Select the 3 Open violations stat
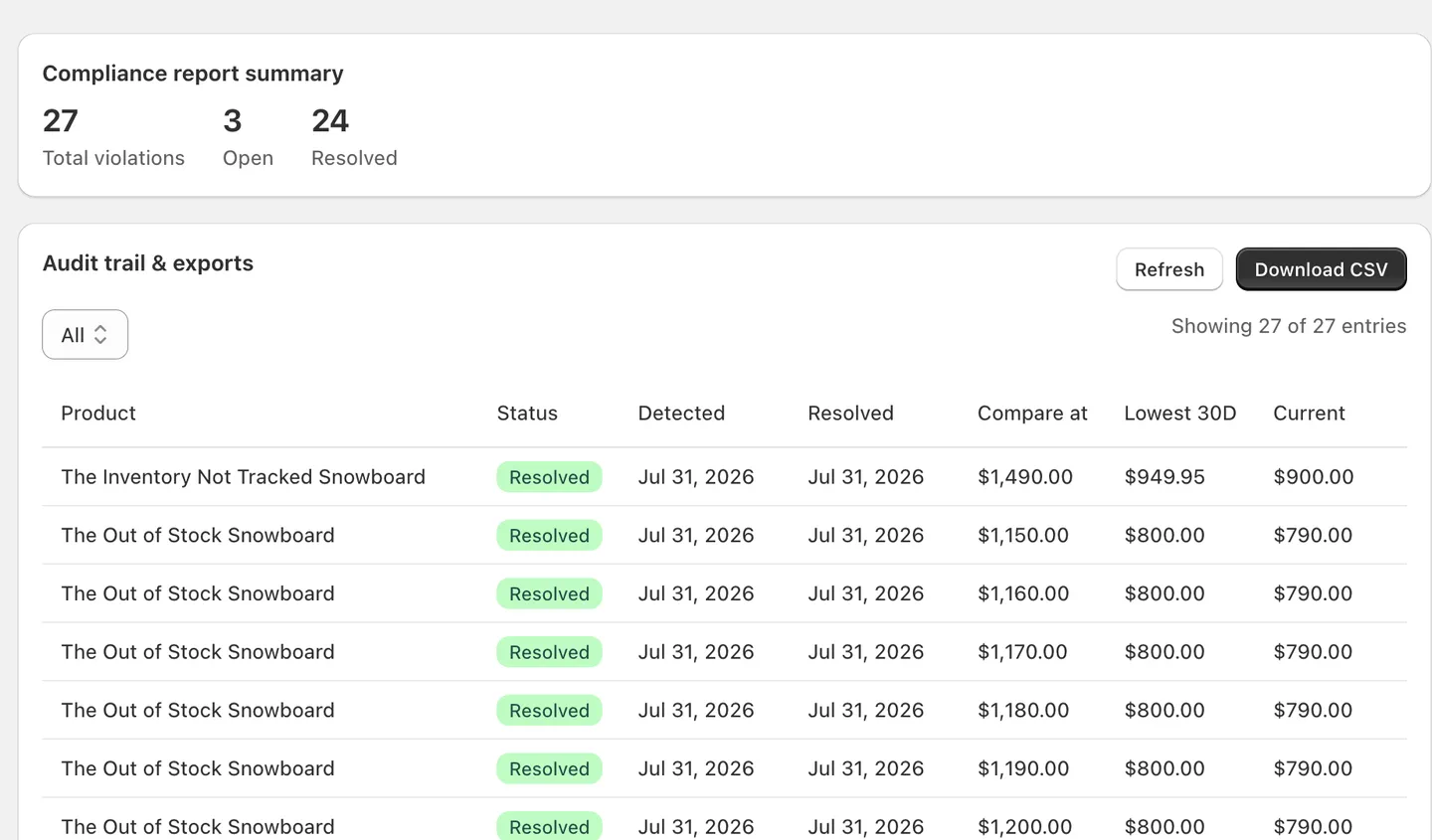The width and height of the screenshot is (1432, 840). pyautogui.click(x=248, y=137)
